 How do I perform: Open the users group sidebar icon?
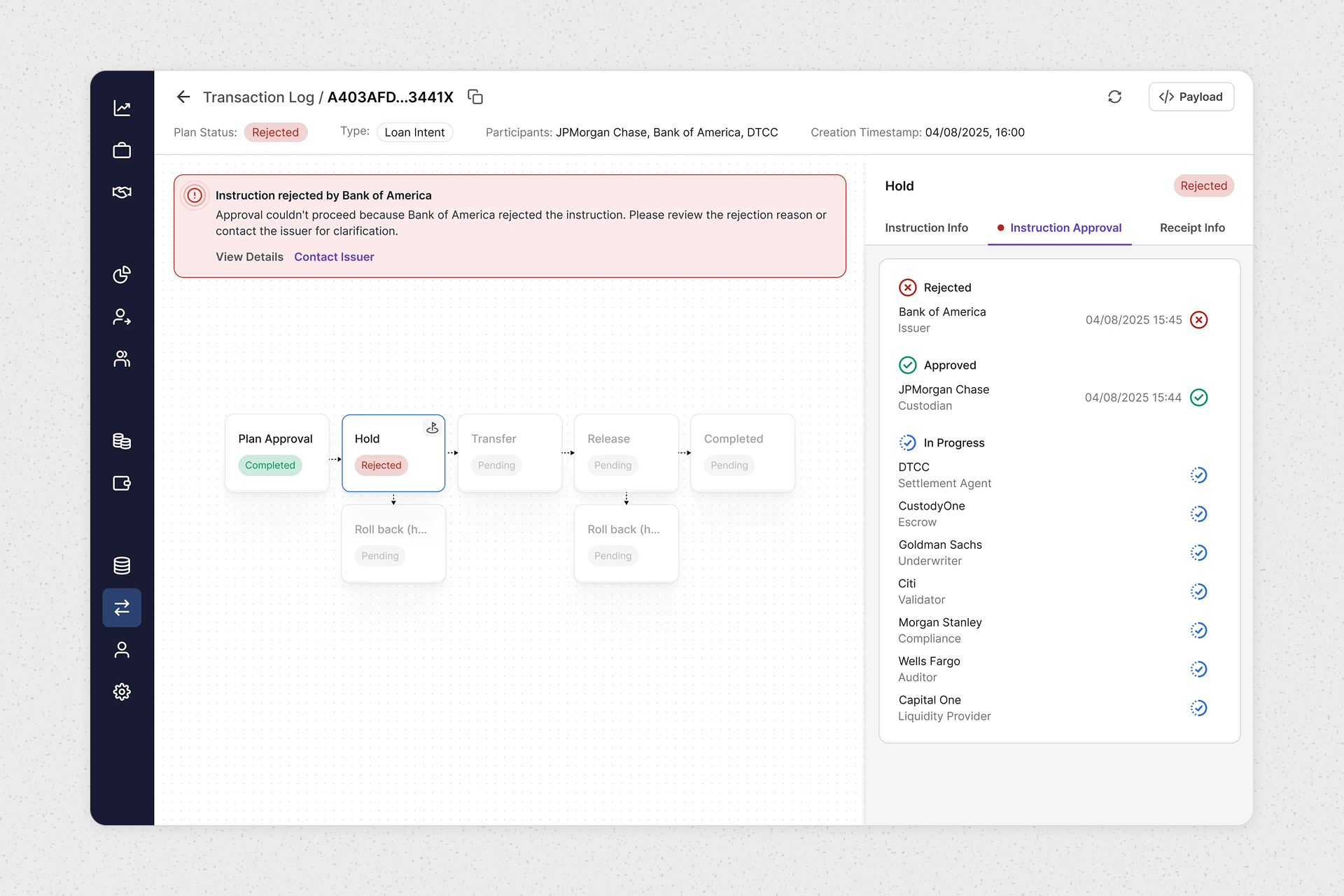coord(122,359)
